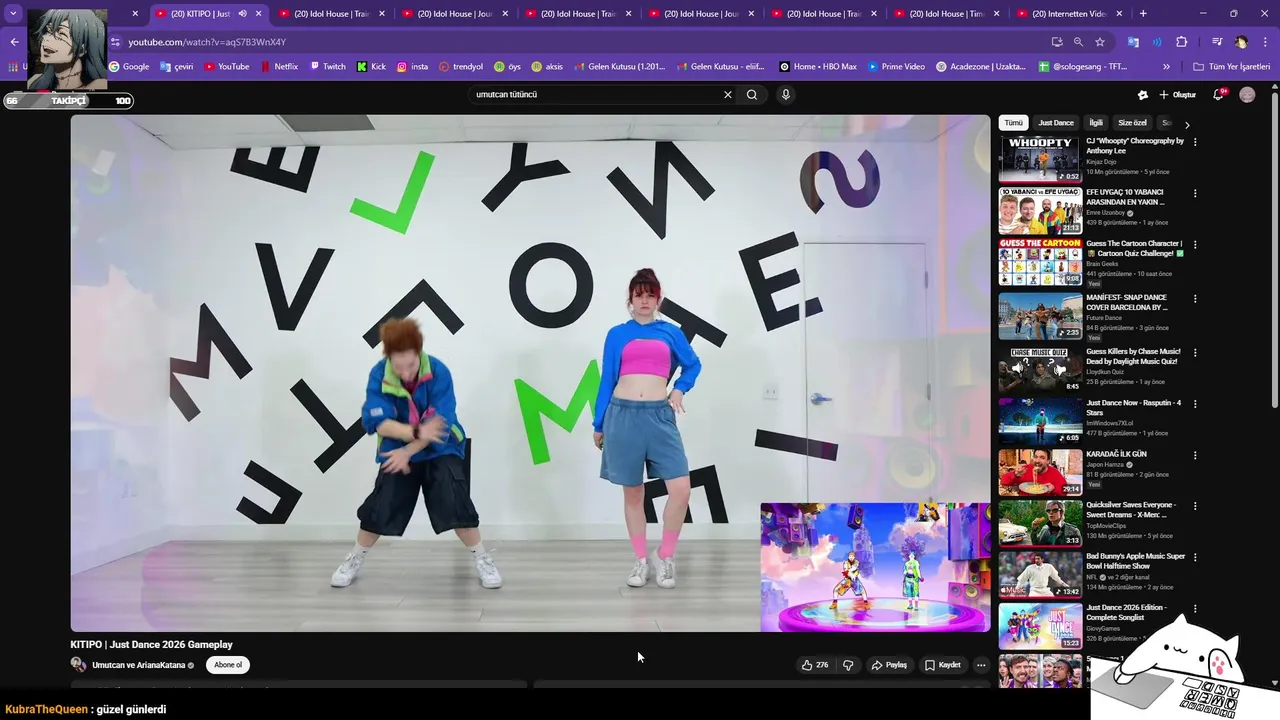
Task: Start voice search with the microphone
Action: [786, 95]
